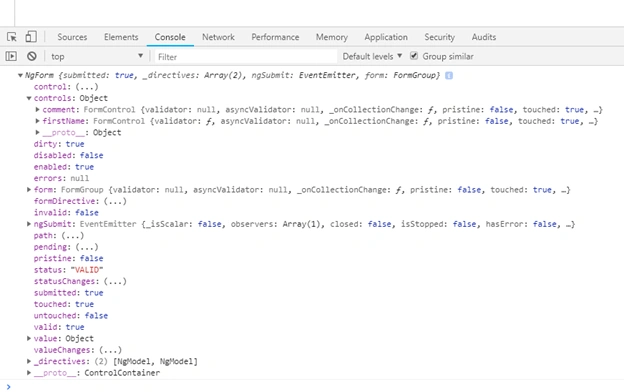Viewport: 624px width, 392px height.
Task: Invoke the control (...) getter
Action: tap(87, 87)
